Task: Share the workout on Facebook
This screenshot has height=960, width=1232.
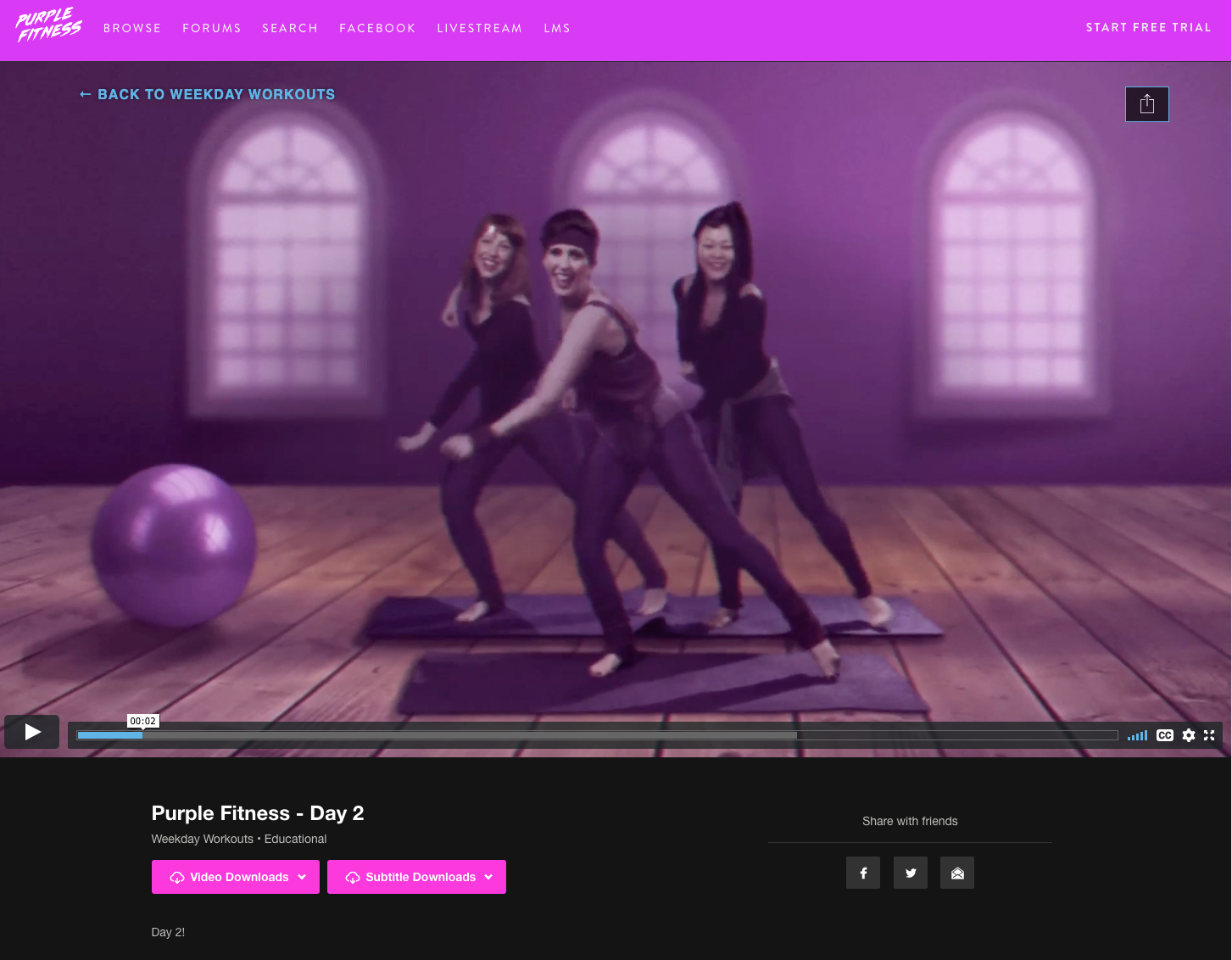Action: [x=863, y=872]
